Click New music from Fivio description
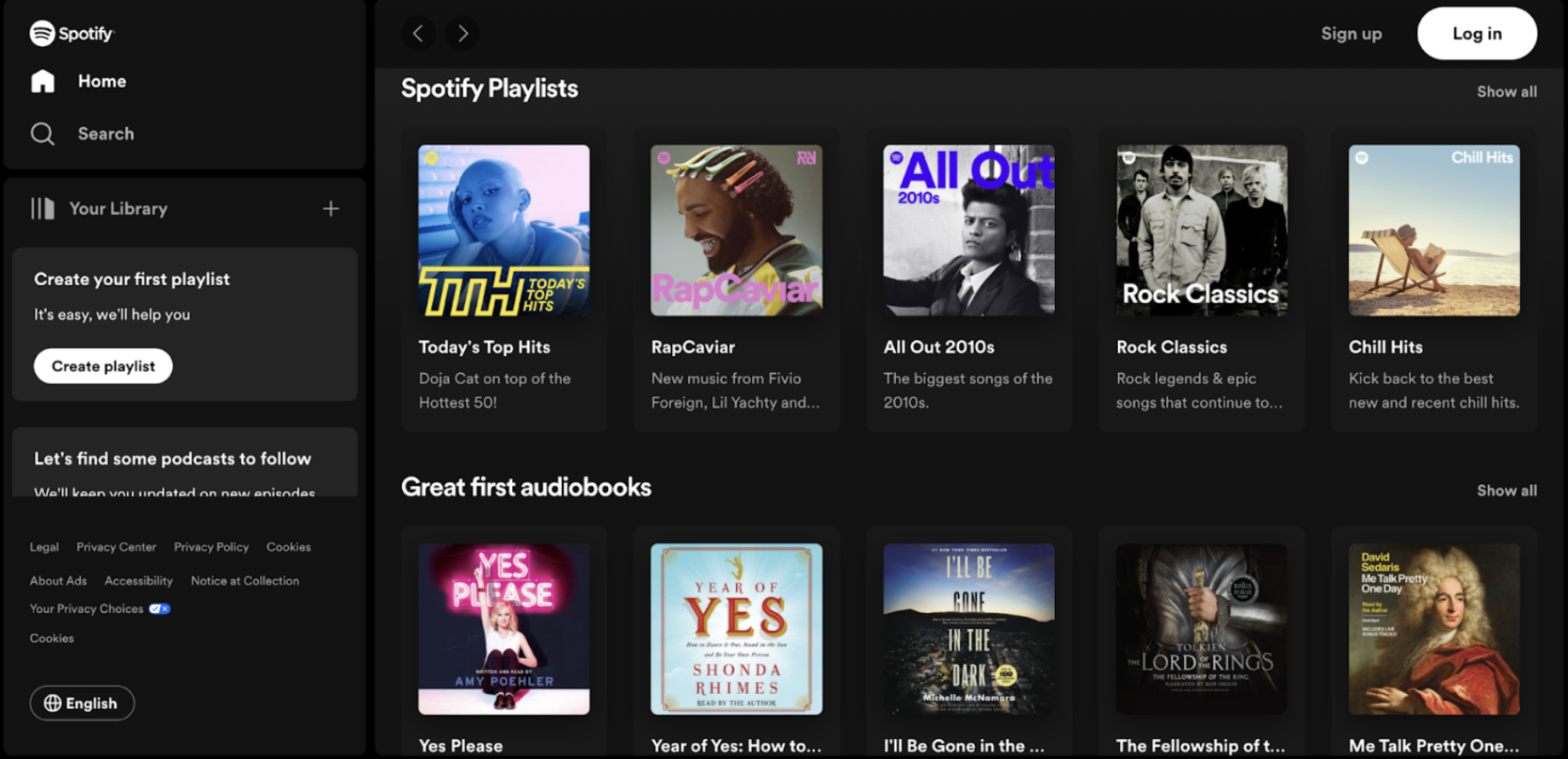The image size is (1568, 759). pos(735,390)
